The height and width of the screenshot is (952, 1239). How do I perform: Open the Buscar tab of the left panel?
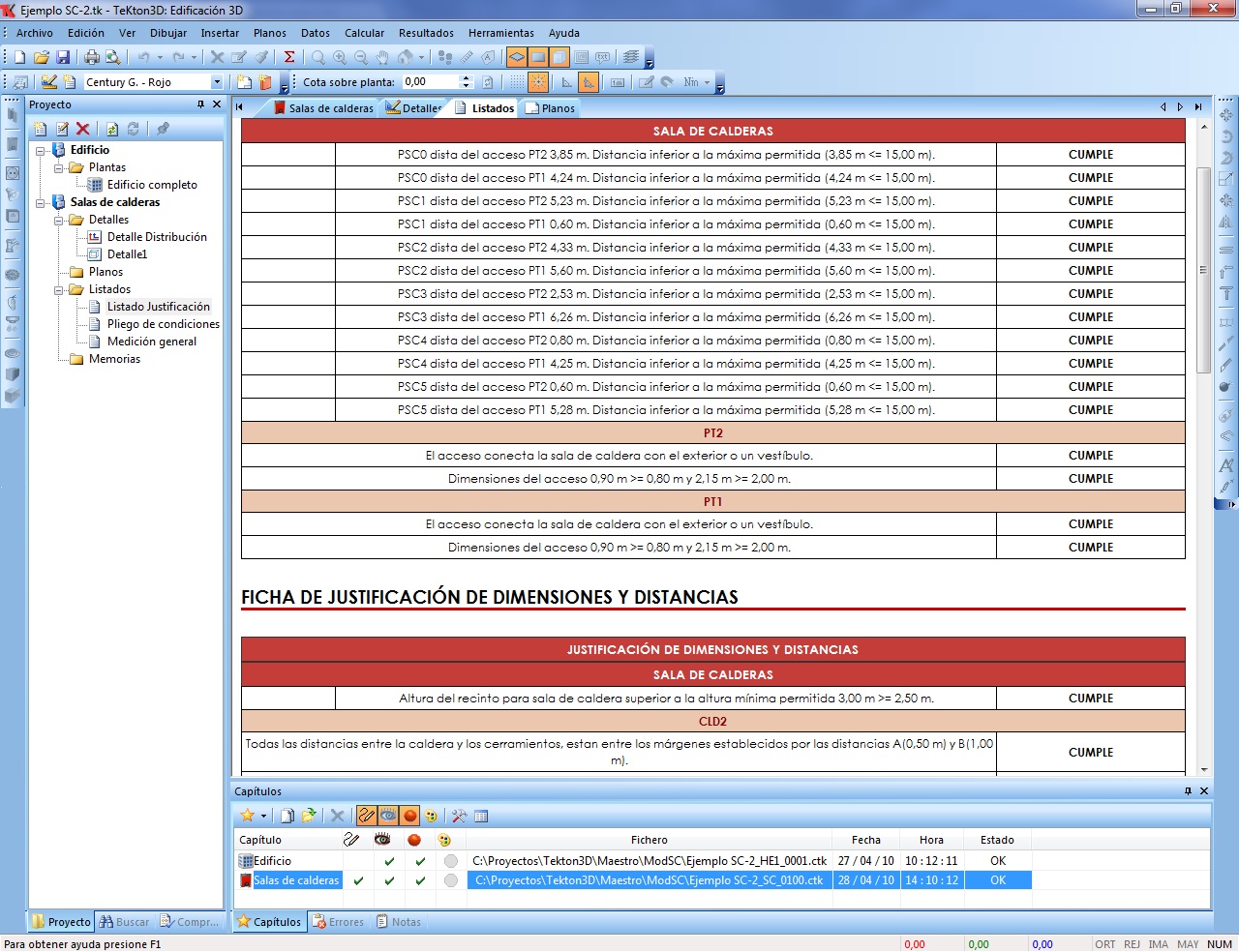point(125,922)
